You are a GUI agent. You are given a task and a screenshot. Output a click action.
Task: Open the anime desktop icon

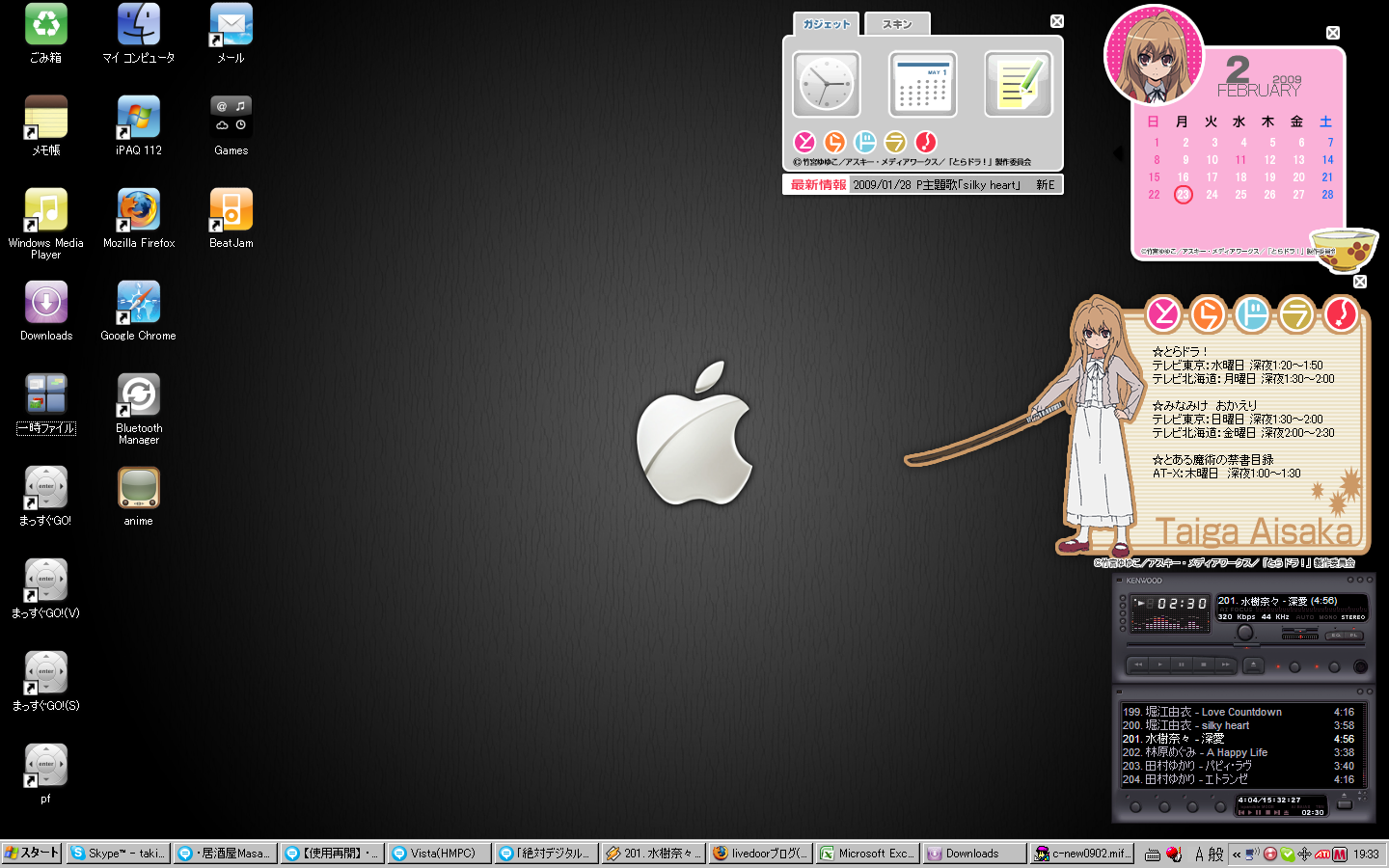pyautogui.click(x=139, y=497)
